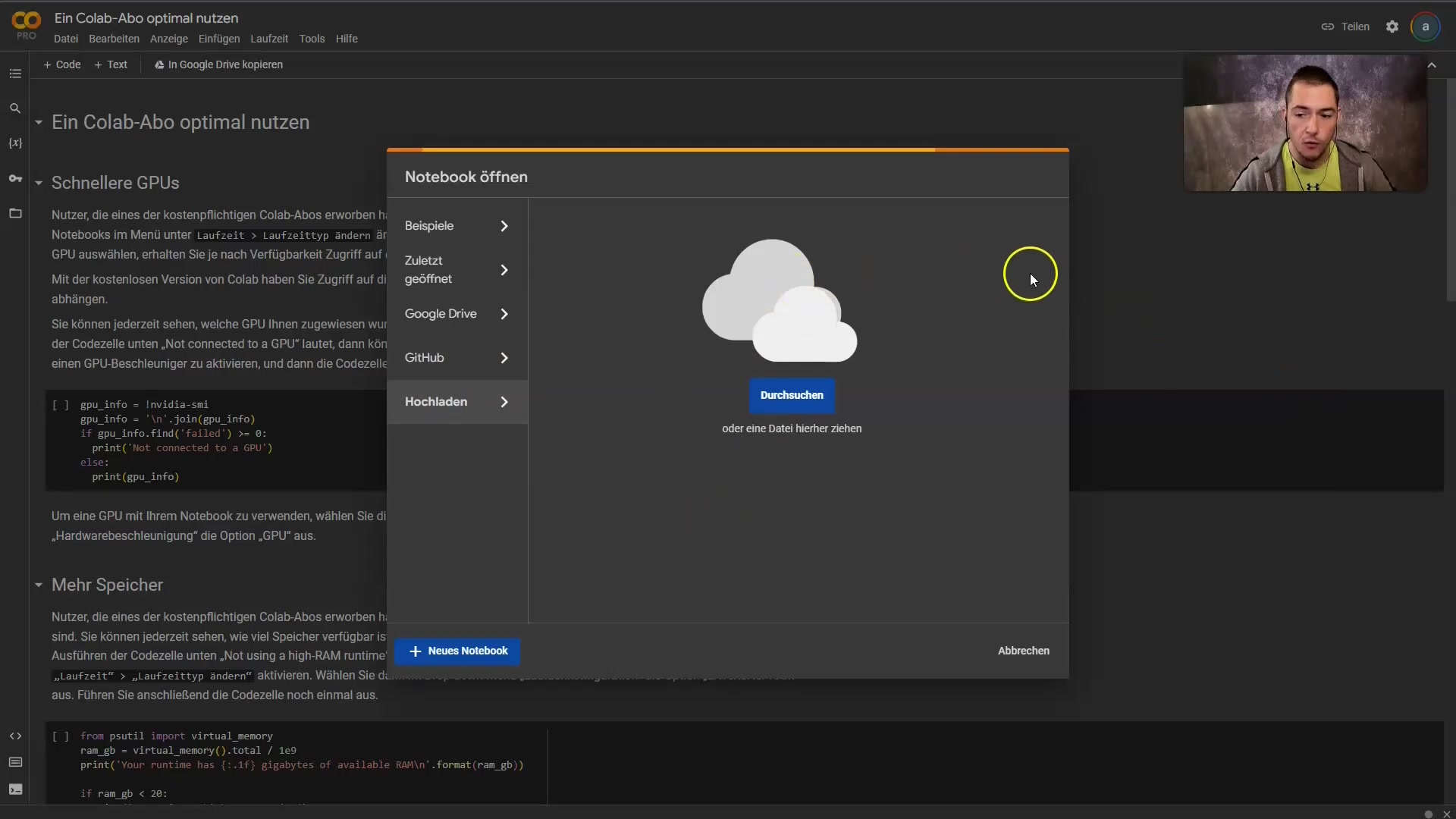This screenshot has width=1456, height=819.
Task: Open the terminal icon at bottom left
Action: click(x=15, y=789)
